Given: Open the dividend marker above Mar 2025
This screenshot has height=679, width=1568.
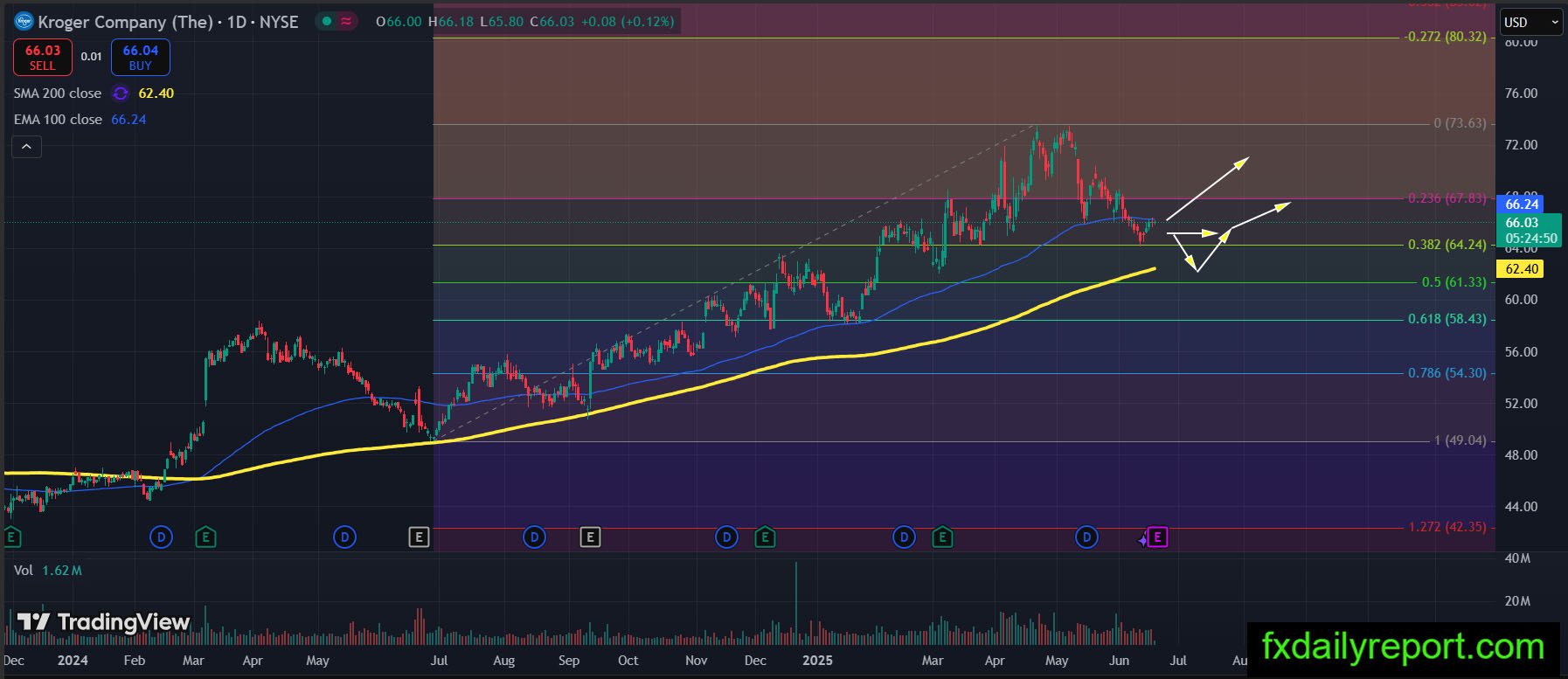Looking at the screenshot, I should (x=905, y=537).
